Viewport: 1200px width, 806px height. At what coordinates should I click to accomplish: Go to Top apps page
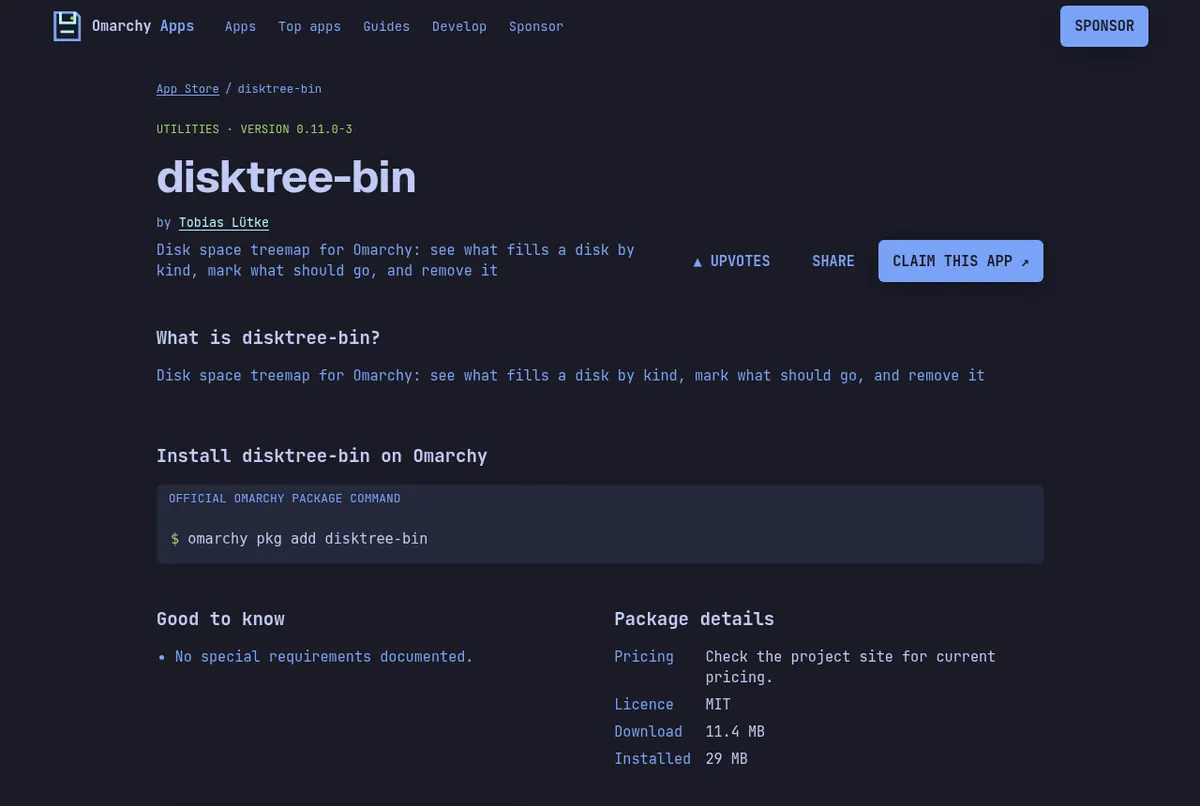click(310, 27)
